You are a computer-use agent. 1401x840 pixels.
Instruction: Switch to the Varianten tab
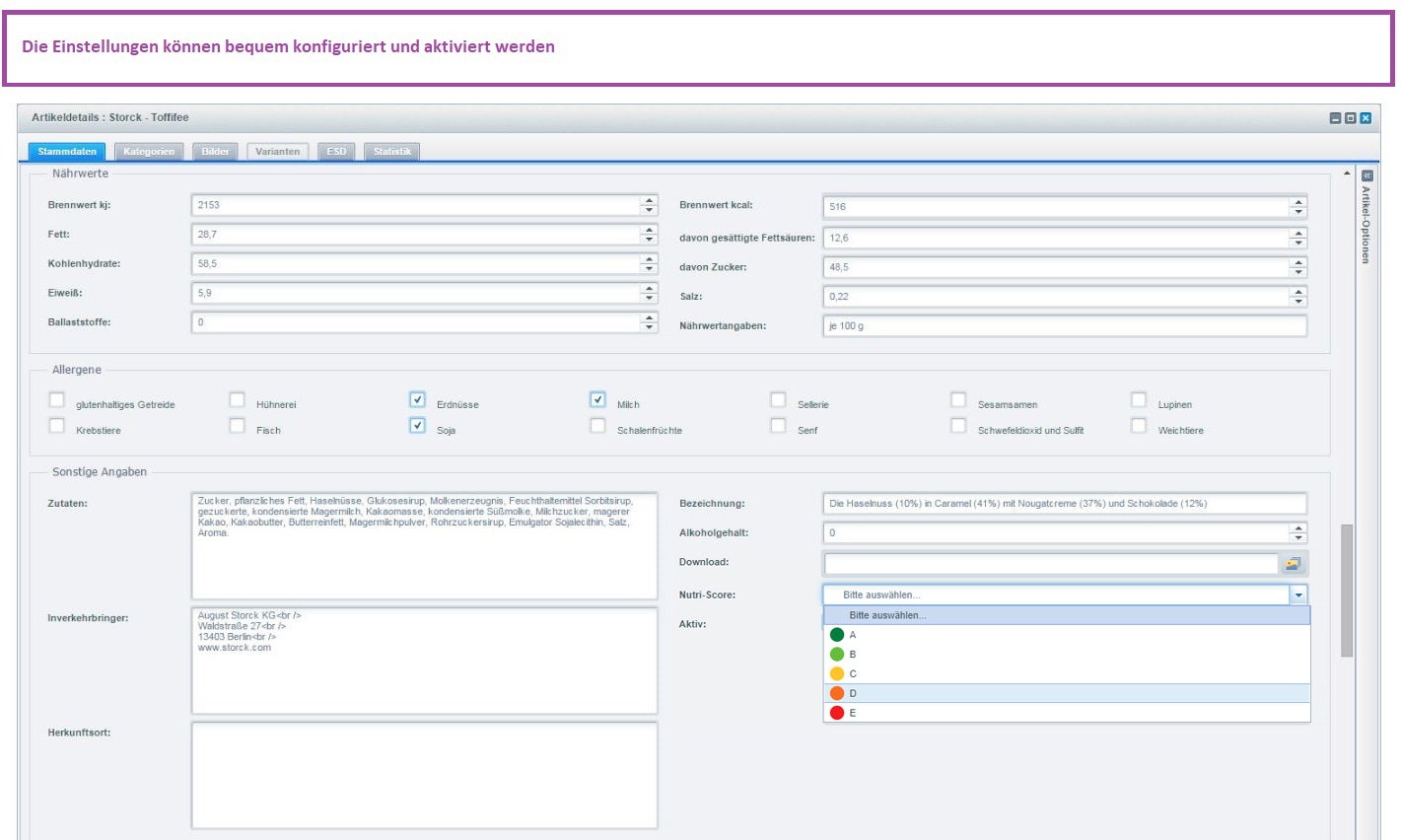click(x=278, y=152)
